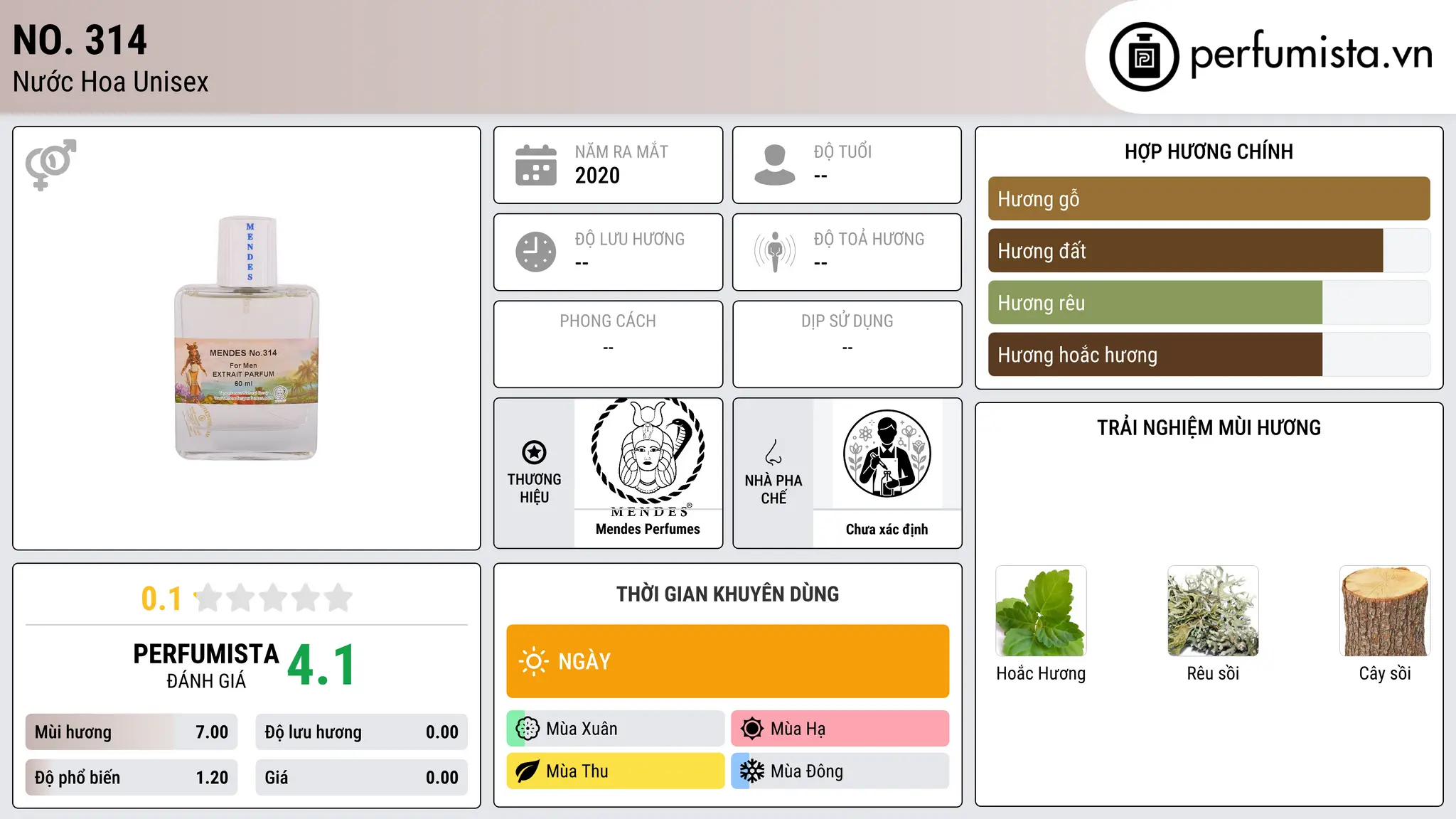
Task: Click the sun icon in the Ngày bar
Action: [x=533, y=661]
